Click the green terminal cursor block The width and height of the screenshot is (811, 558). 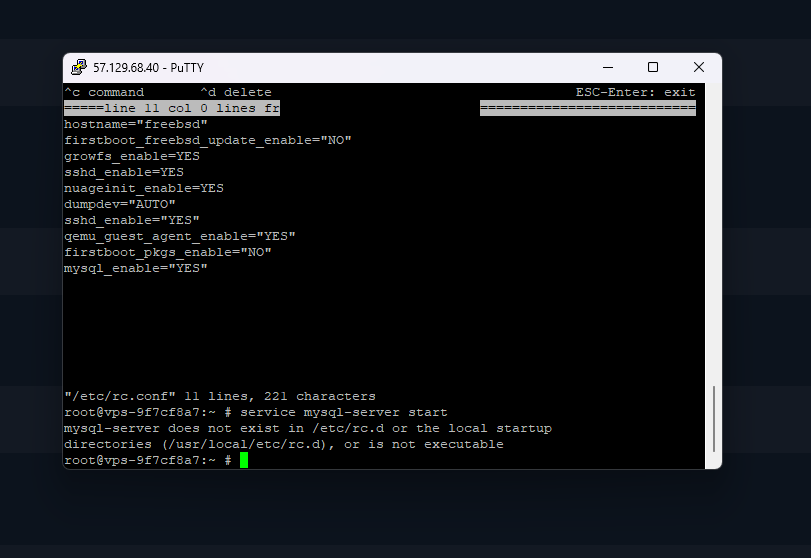pos(244,460)
